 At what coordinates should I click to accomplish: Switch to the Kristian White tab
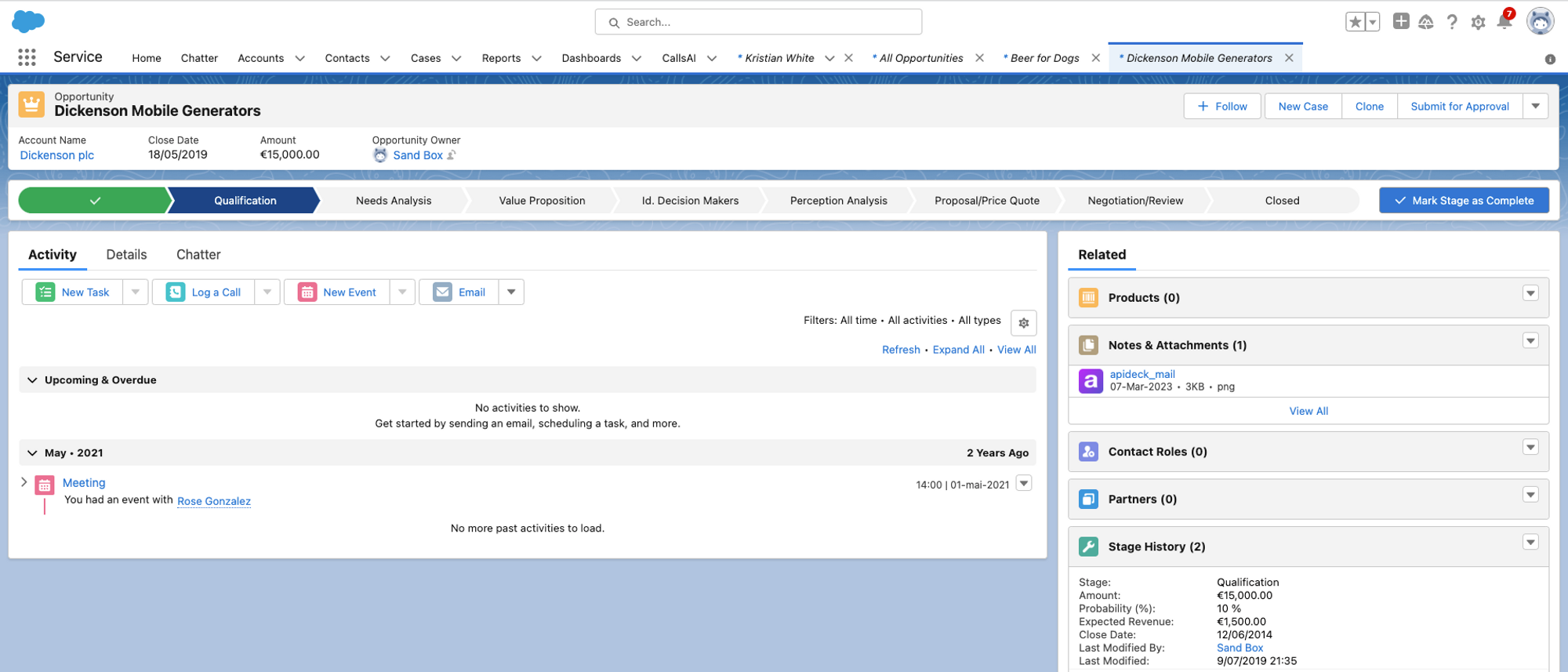pos(779,58)
